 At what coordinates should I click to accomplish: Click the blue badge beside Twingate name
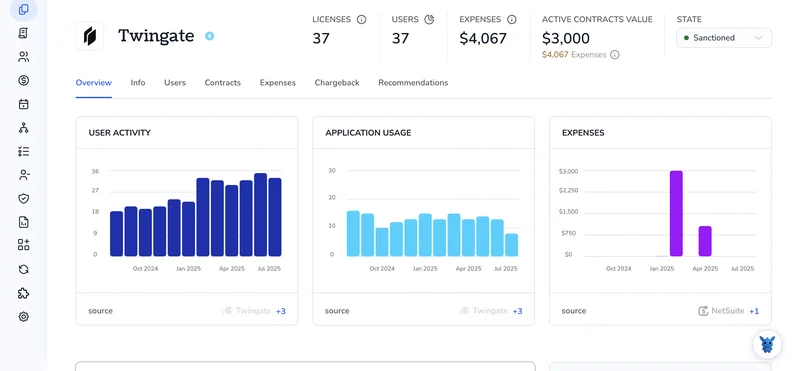click(x=209, y=36)
